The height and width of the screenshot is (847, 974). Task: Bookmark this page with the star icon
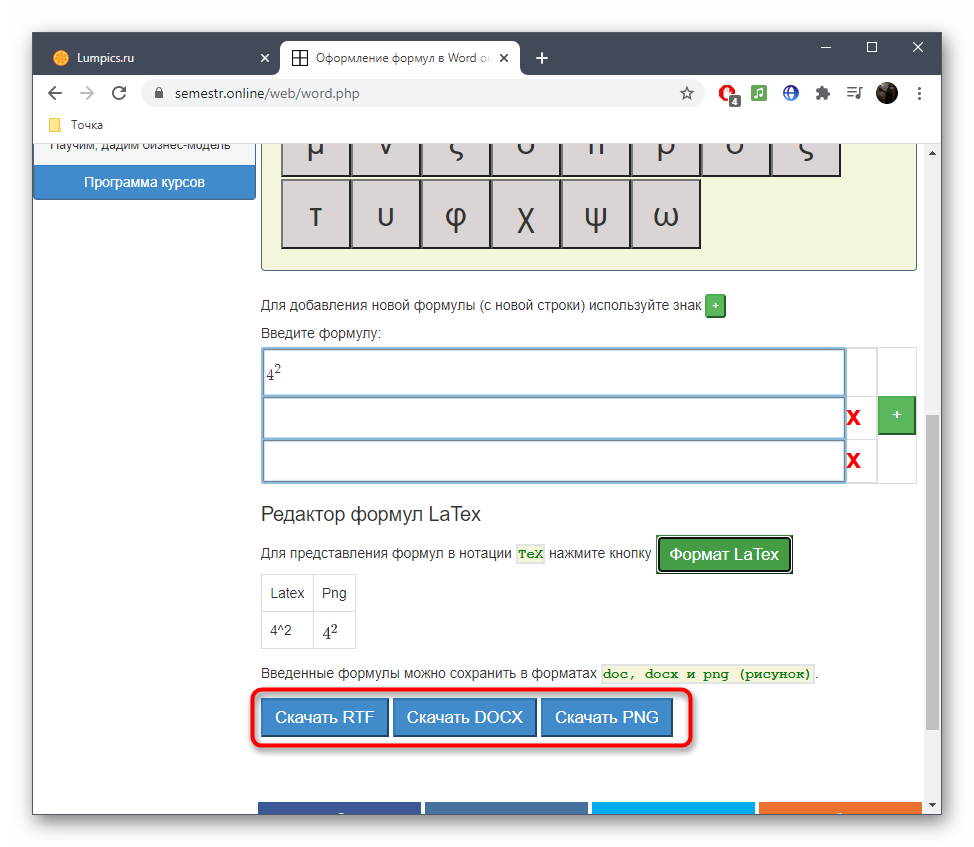pos(686,93)
